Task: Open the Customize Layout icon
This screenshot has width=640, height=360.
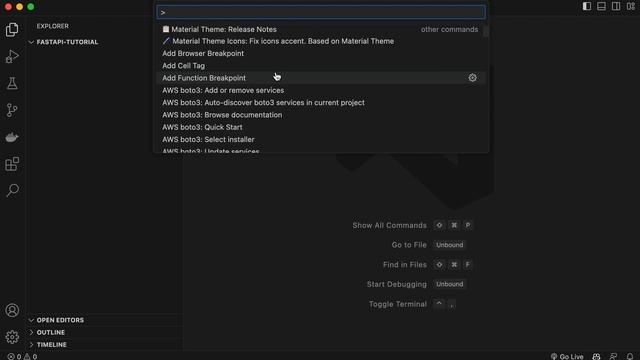Action: 631,6
